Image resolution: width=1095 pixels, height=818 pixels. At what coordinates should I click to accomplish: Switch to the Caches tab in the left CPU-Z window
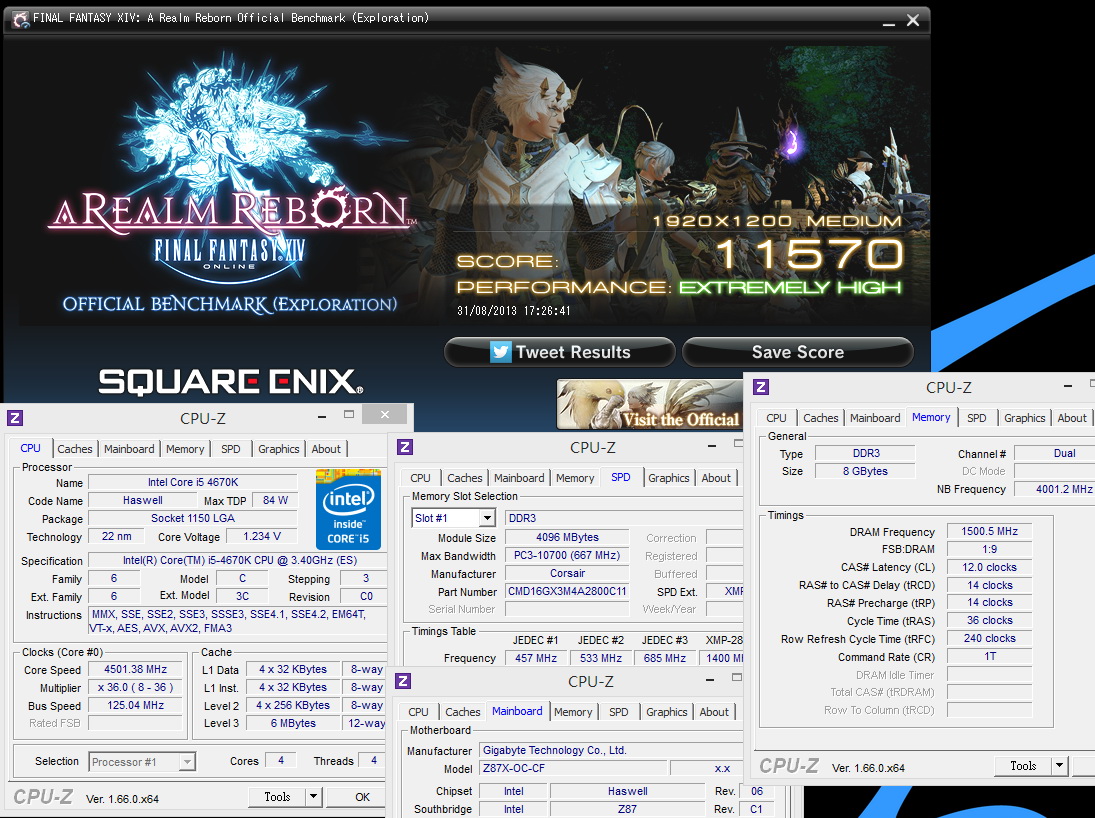click(75, 449)
